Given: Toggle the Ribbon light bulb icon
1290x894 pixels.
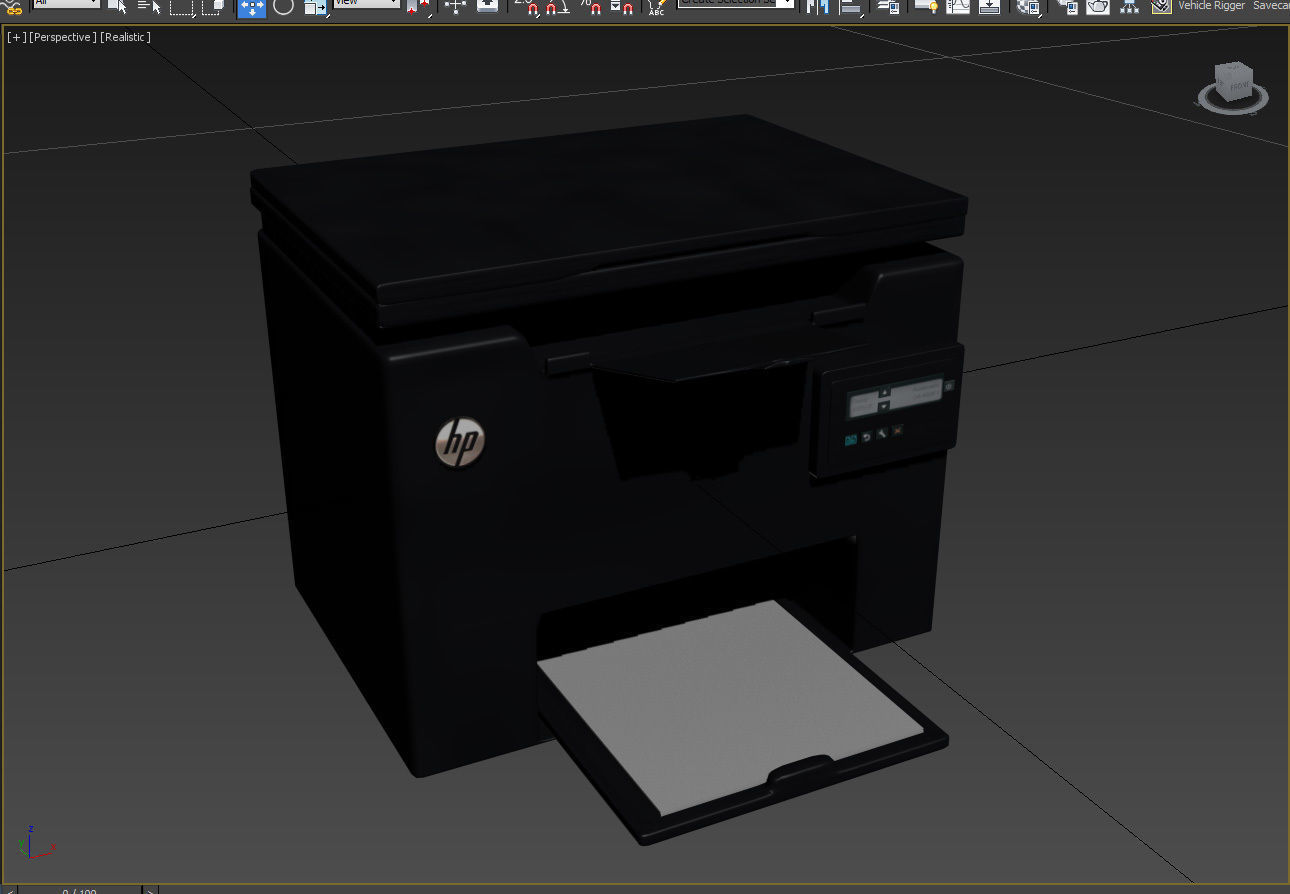Looking at the screenshot, I should click(x=926, y=6).
